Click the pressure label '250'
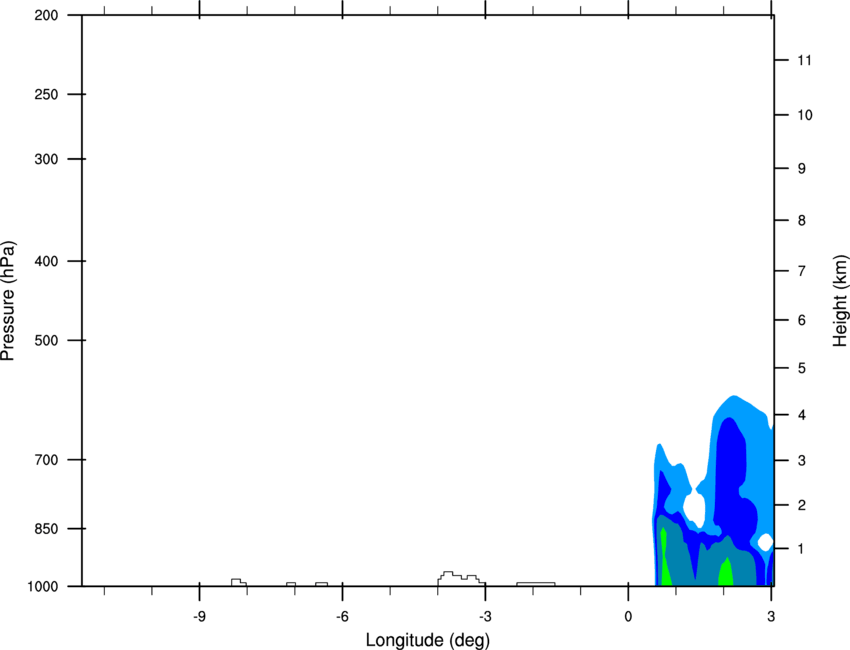The height and width of the screenshot is (650, 850). tap(46, 94)
